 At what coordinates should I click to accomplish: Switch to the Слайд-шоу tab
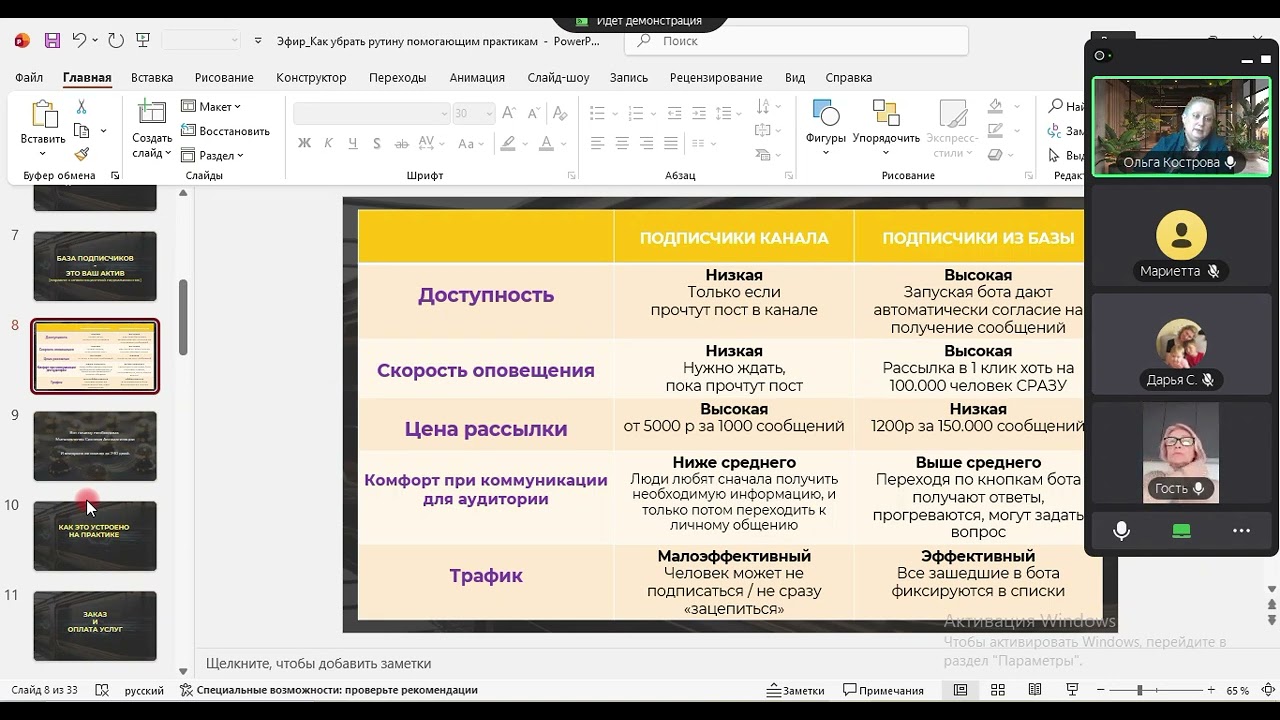(558, 77)
